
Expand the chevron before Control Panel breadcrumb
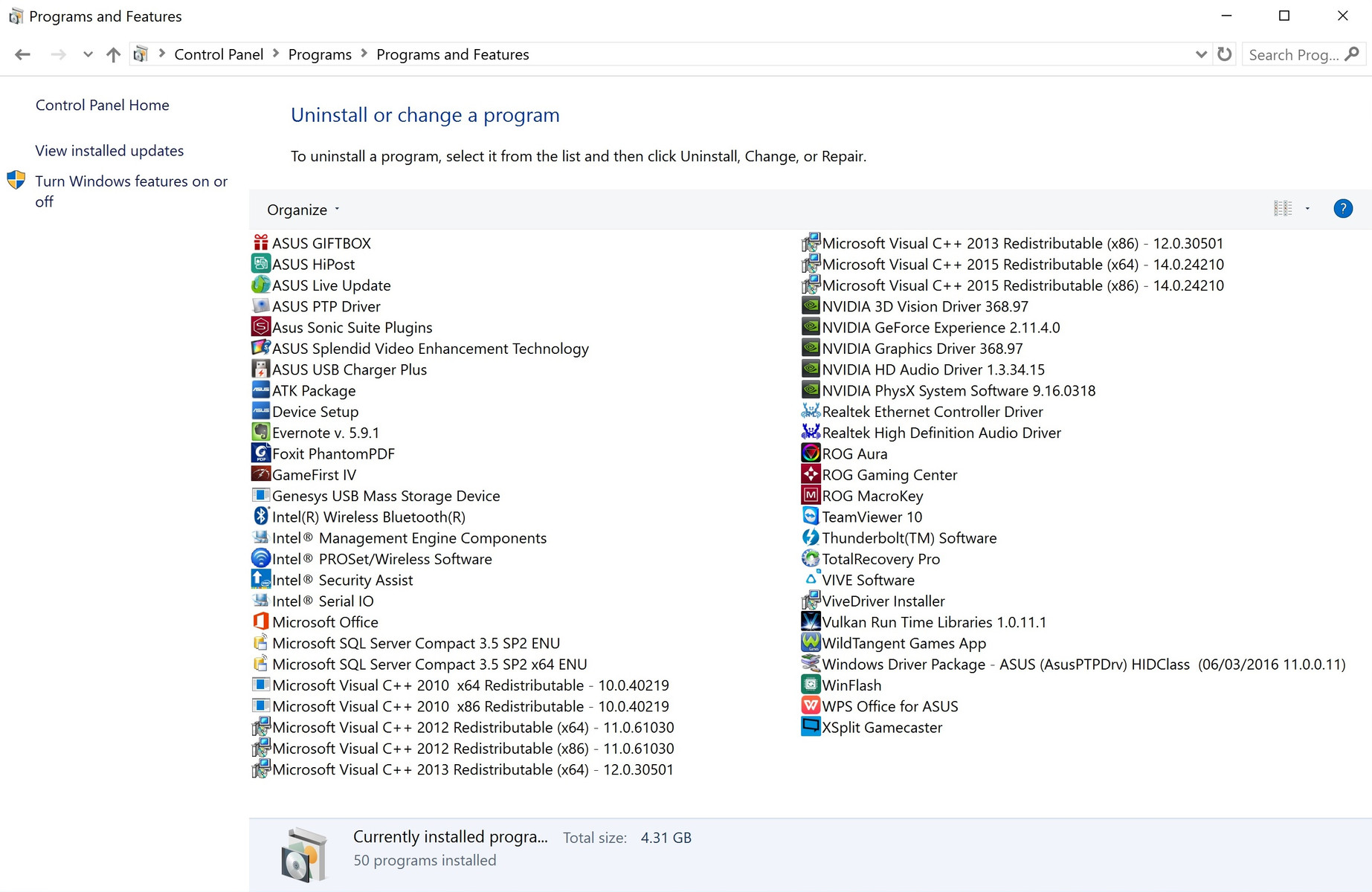161,54
